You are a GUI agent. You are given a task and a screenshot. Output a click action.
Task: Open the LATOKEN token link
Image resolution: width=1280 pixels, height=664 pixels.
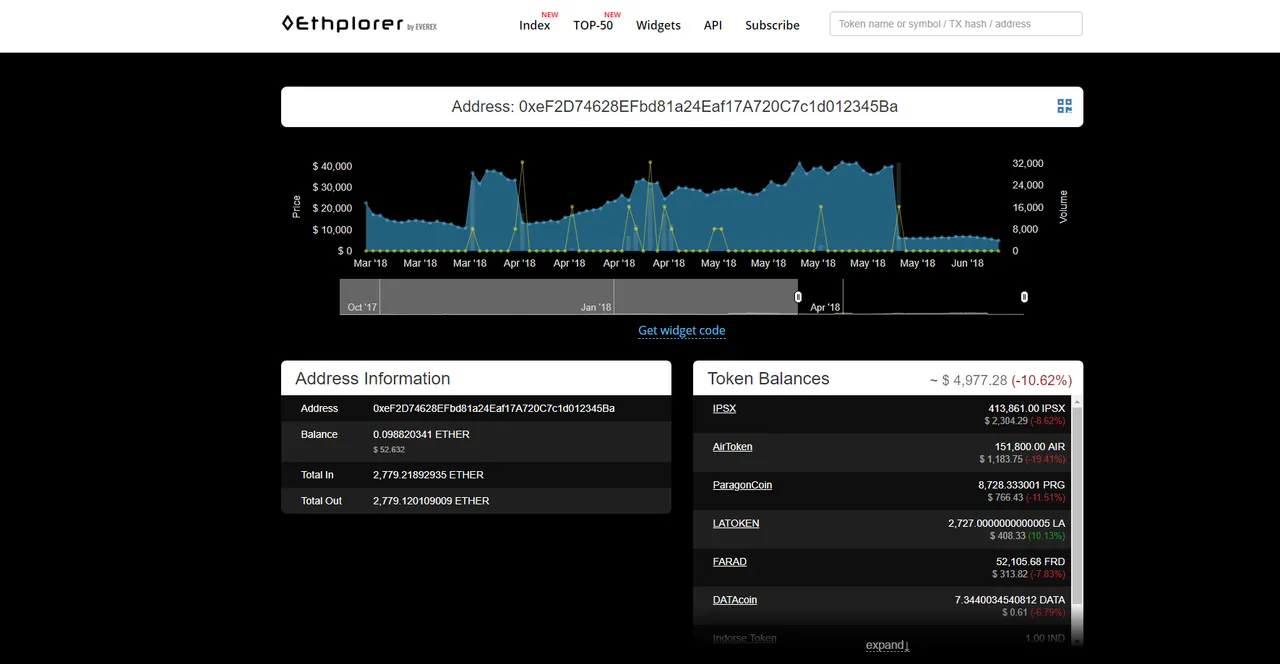click(x=736, y=523)
